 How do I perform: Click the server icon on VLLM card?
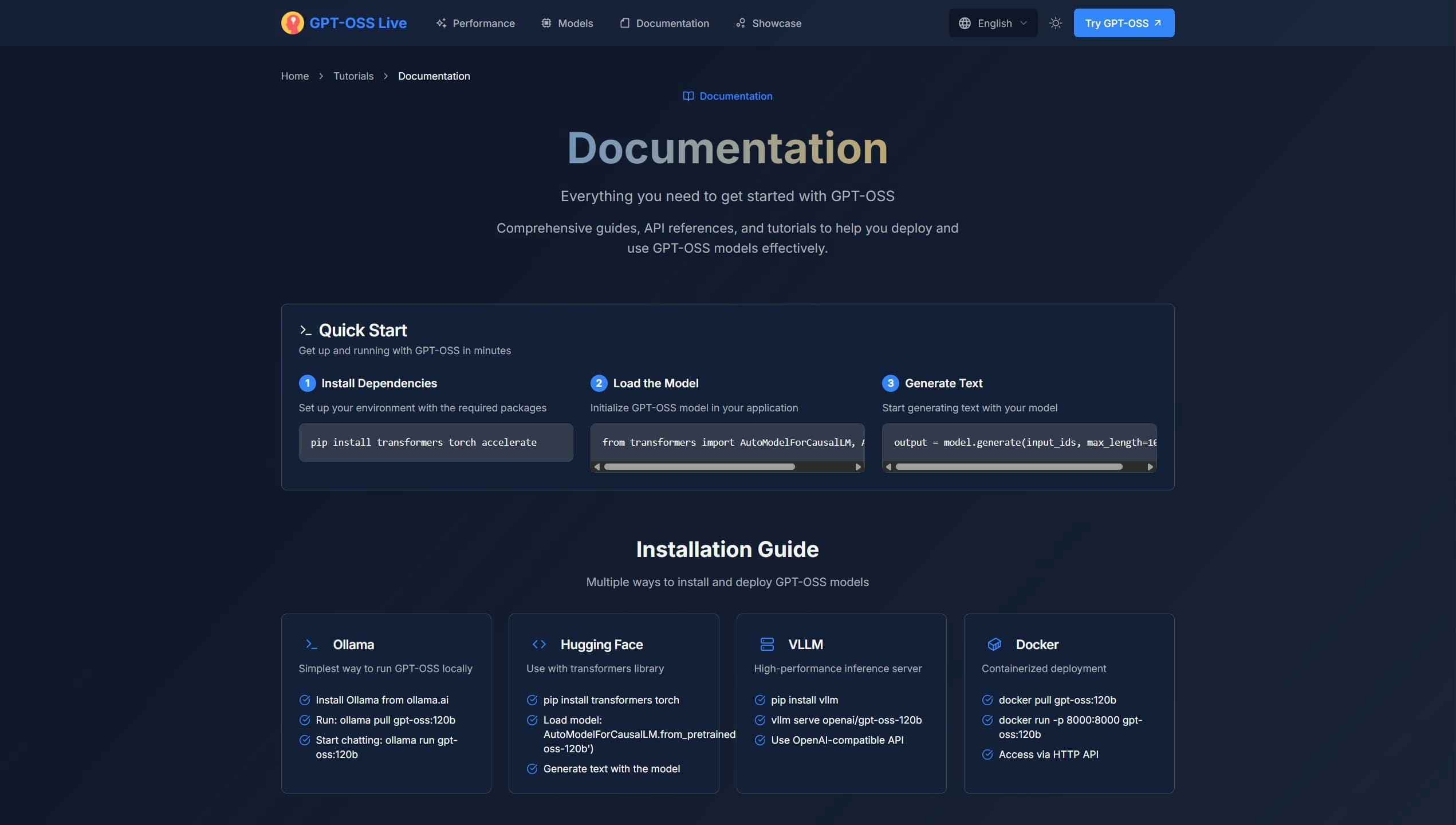coord(767,645)
